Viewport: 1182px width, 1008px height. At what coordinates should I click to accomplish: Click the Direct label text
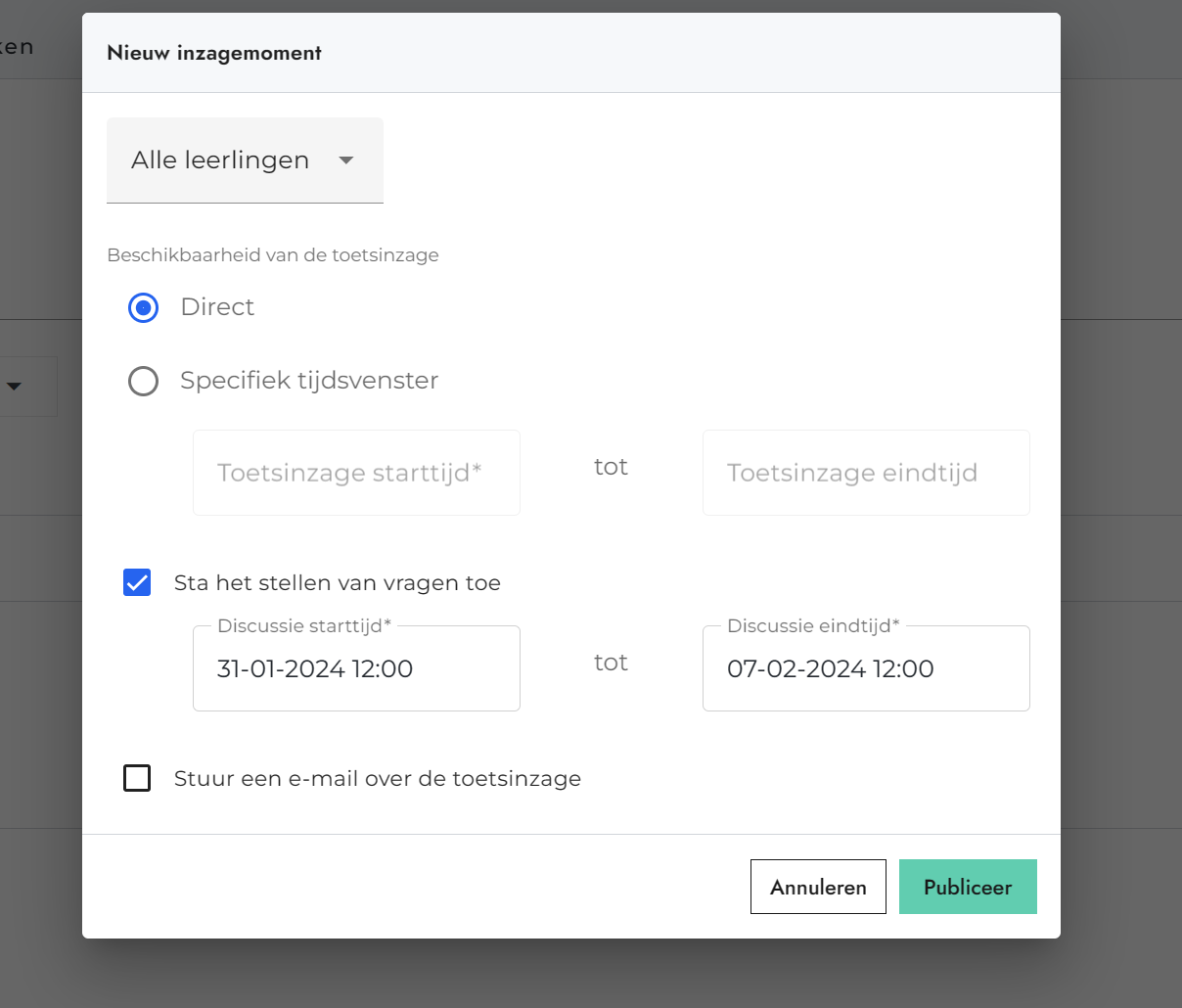click(216, 307)
